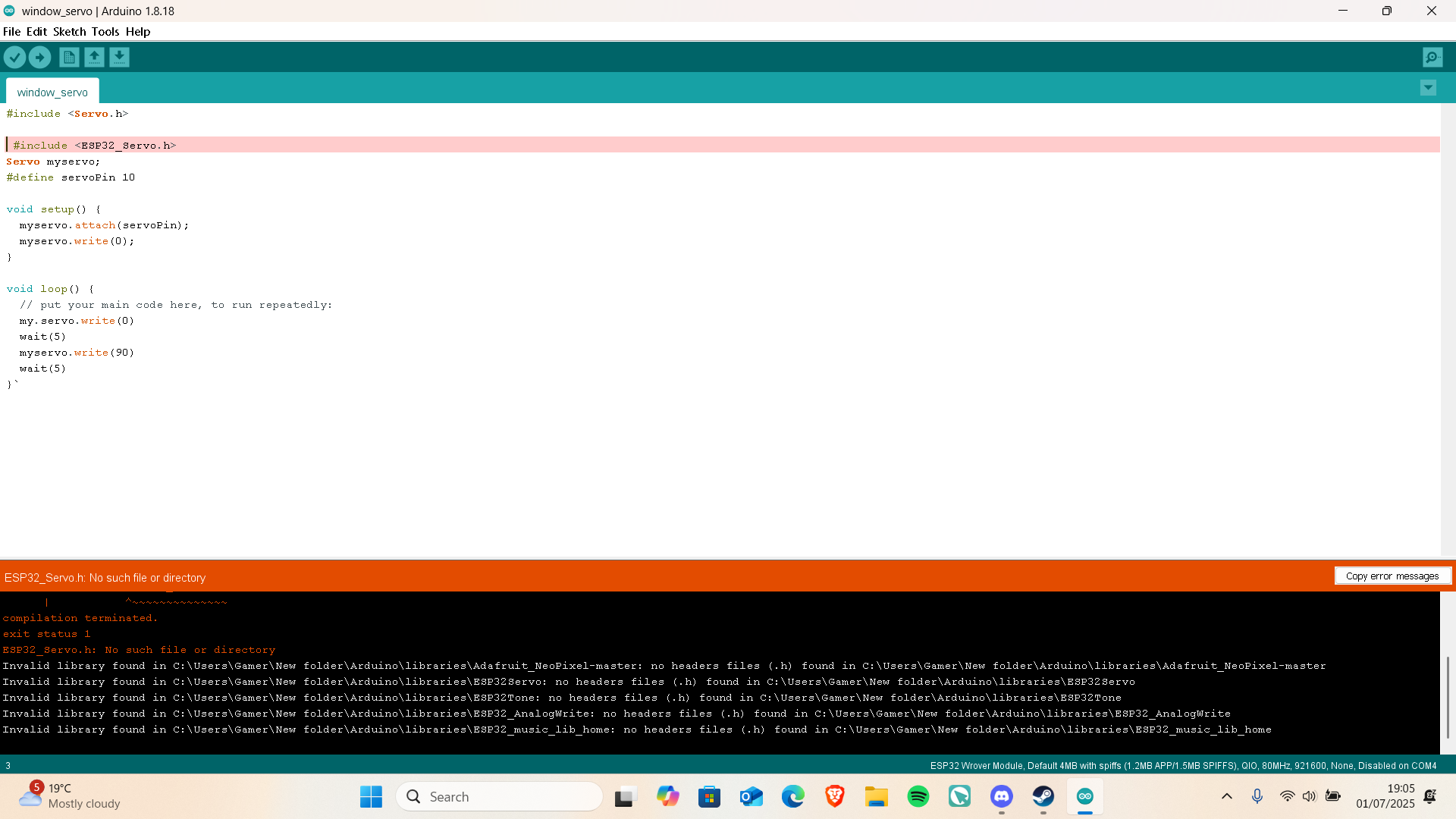Screen dimensions: 1456x819
Task: Open Microsoft Store taskbar icon
Action: (x=709, y=796)
